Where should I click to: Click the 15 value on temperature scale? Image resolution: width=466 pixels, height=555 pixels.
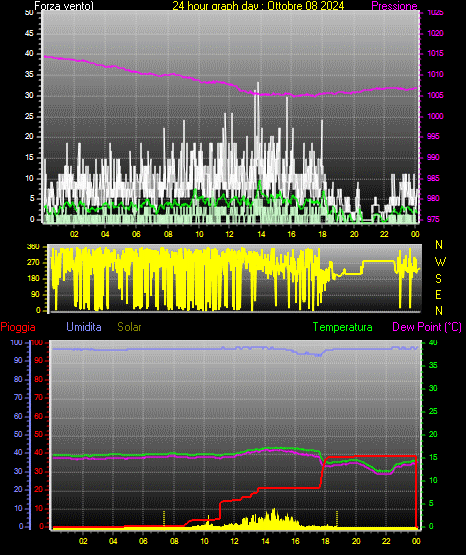point(433,457)
